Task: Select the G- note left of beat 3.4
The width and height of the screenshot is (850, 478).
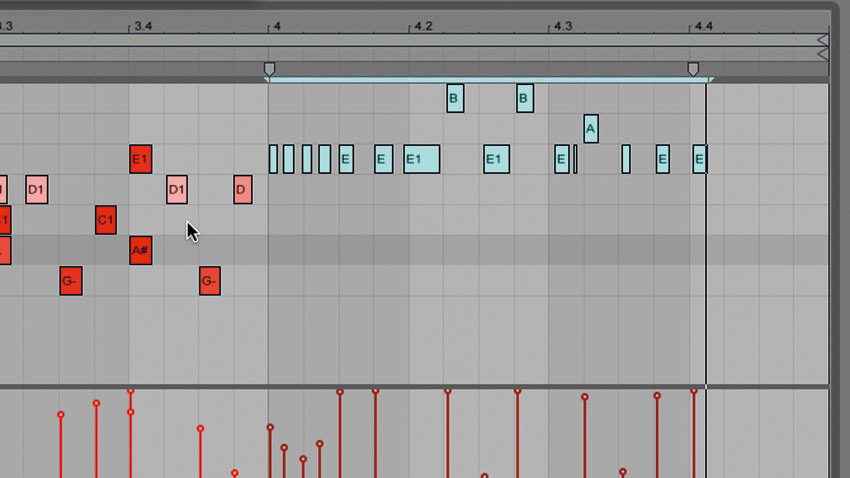Action: tap(71, 281)
